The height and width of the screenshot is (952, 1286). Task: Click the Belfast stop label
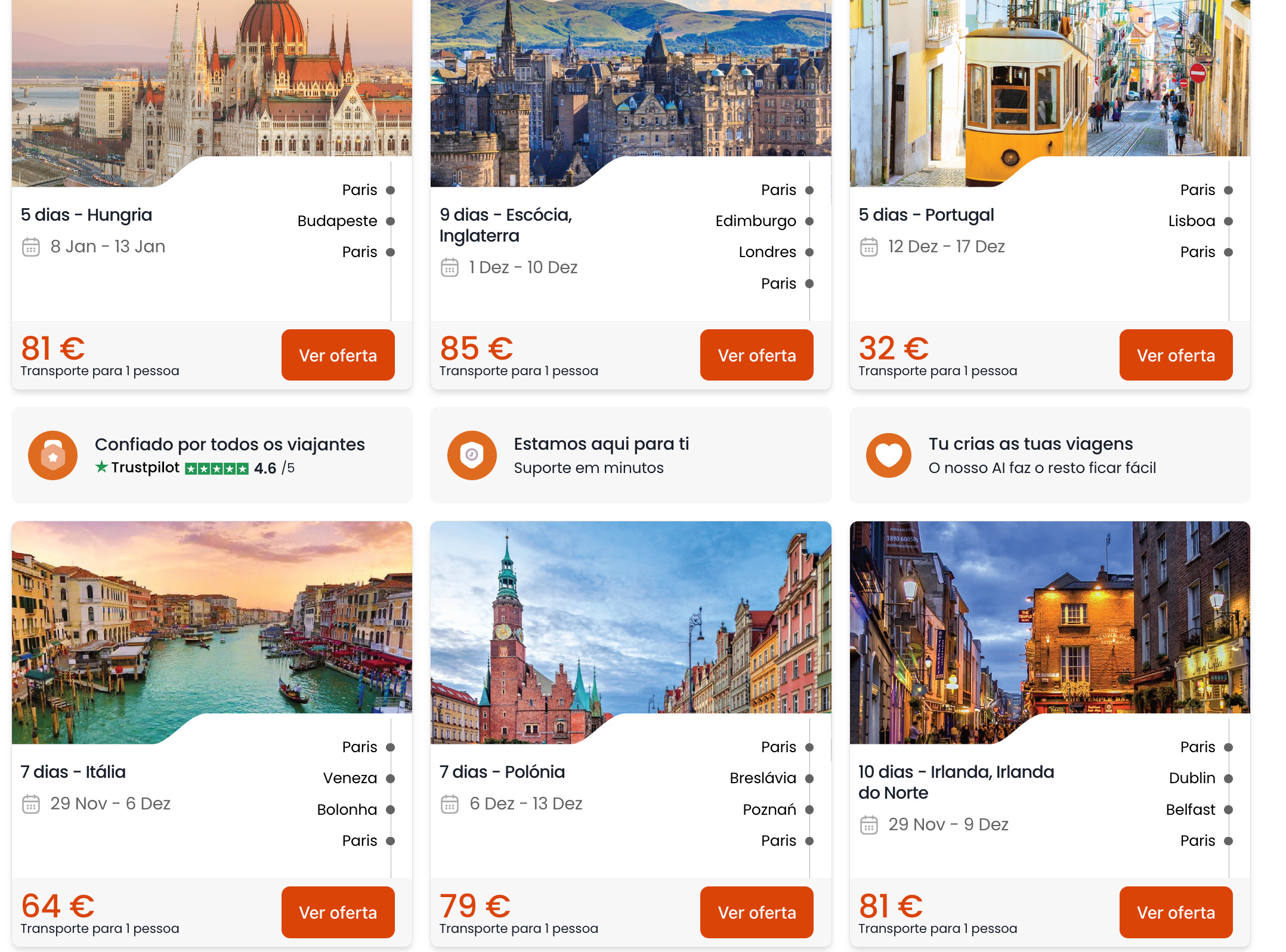1191,809
